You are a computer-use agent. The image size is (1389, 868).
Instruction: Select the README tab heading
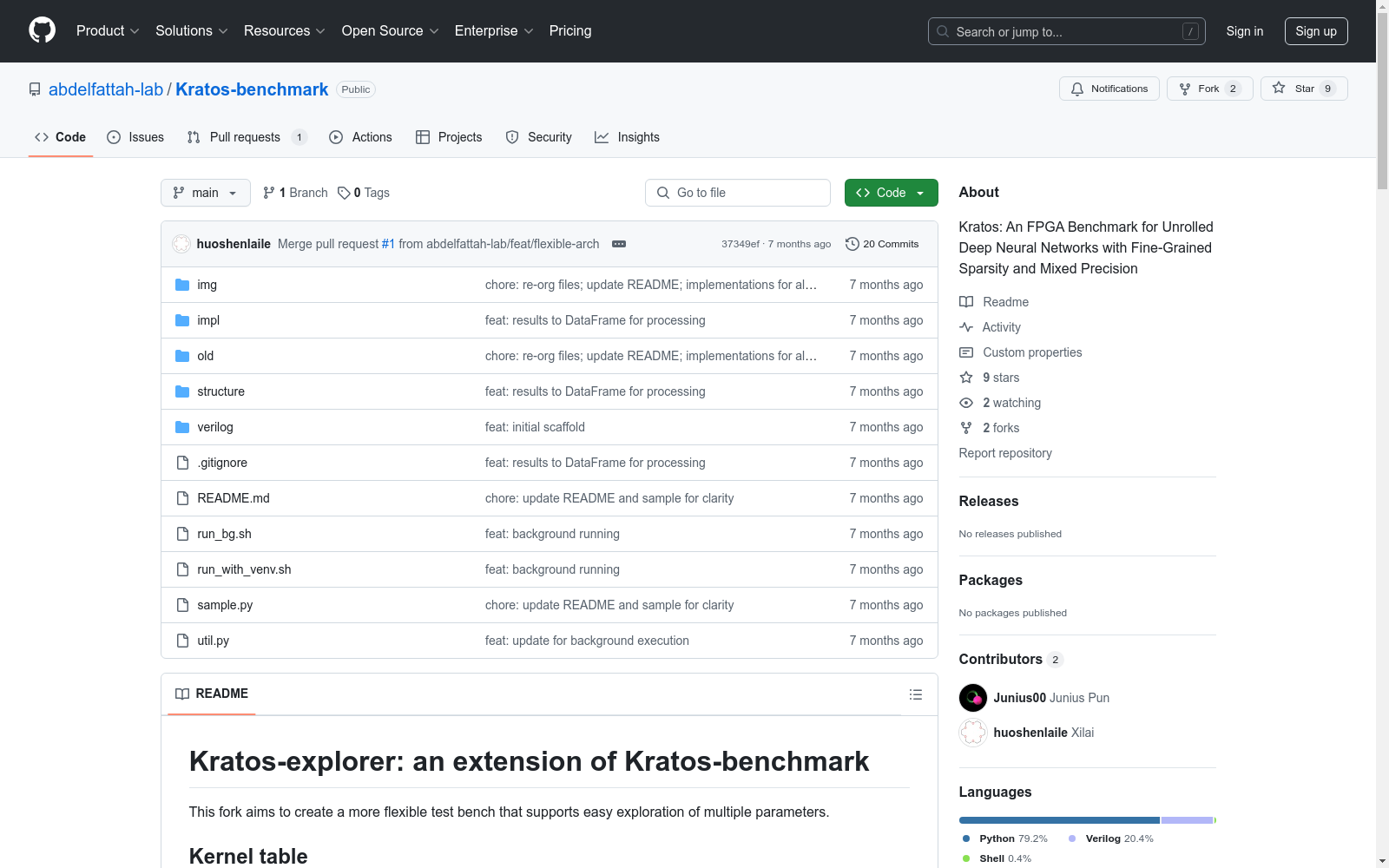point(212,694)
